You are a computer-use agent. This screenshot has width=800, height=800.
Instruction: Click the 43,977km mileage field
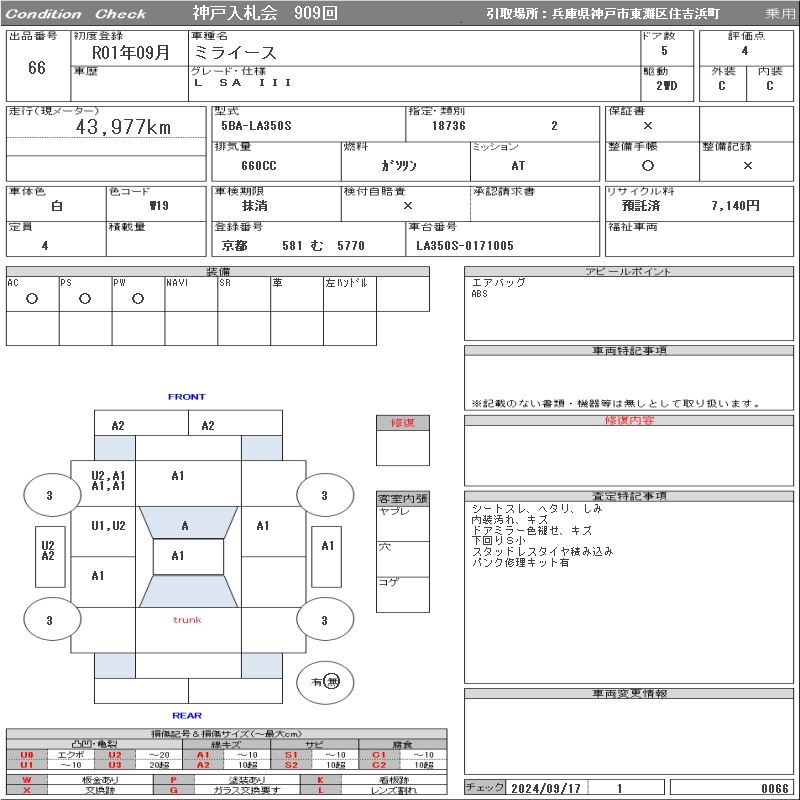(123, 127)
